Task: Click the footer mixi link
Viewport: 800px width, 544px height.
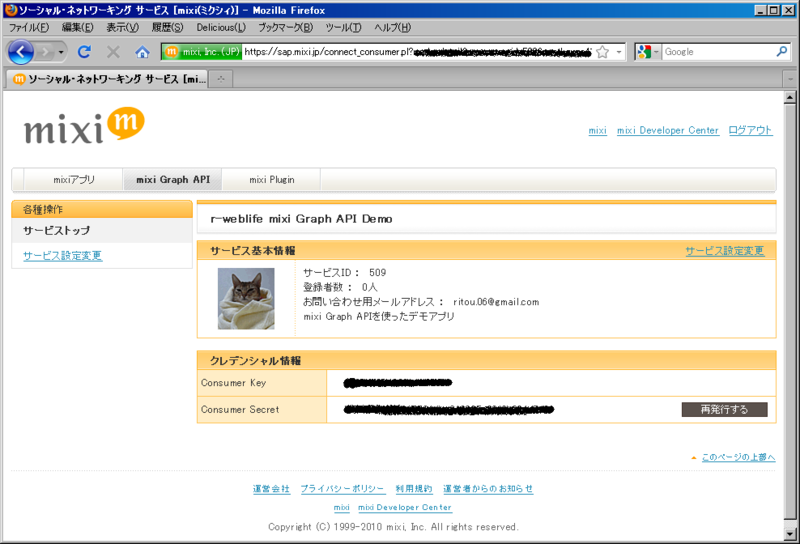Action: pos(341,507)
